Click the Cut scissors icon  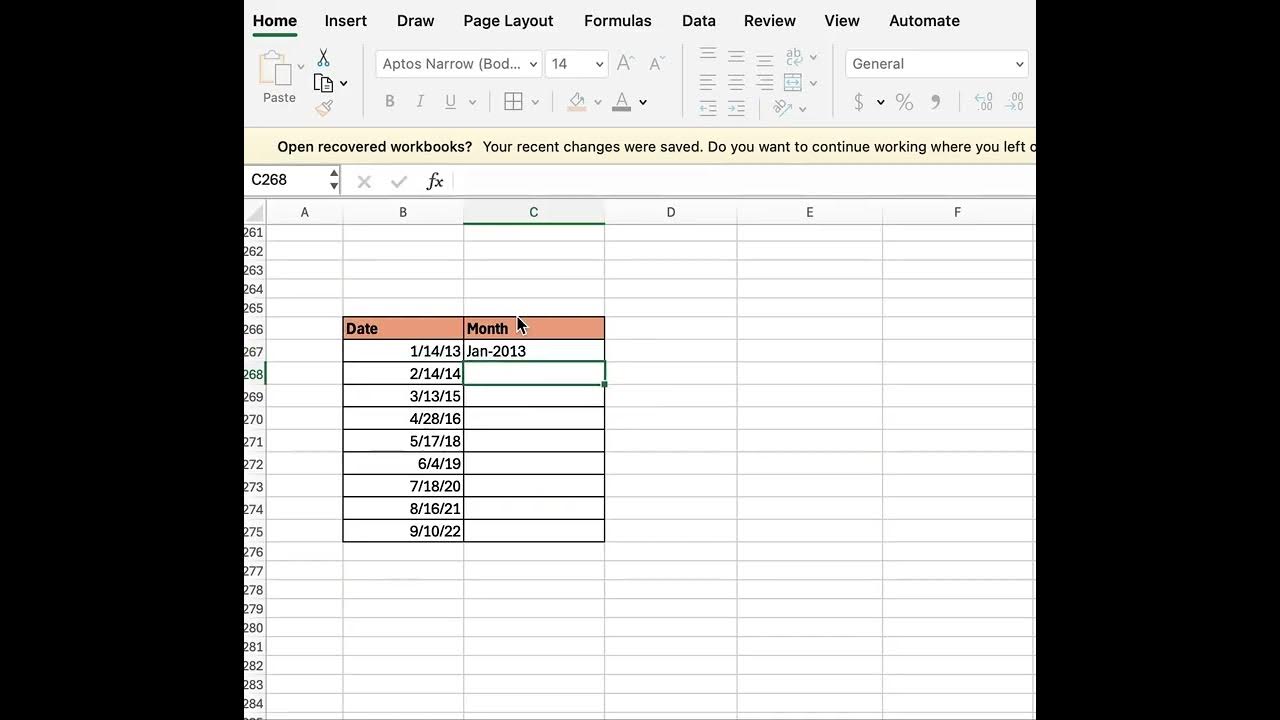pos(323,56)
